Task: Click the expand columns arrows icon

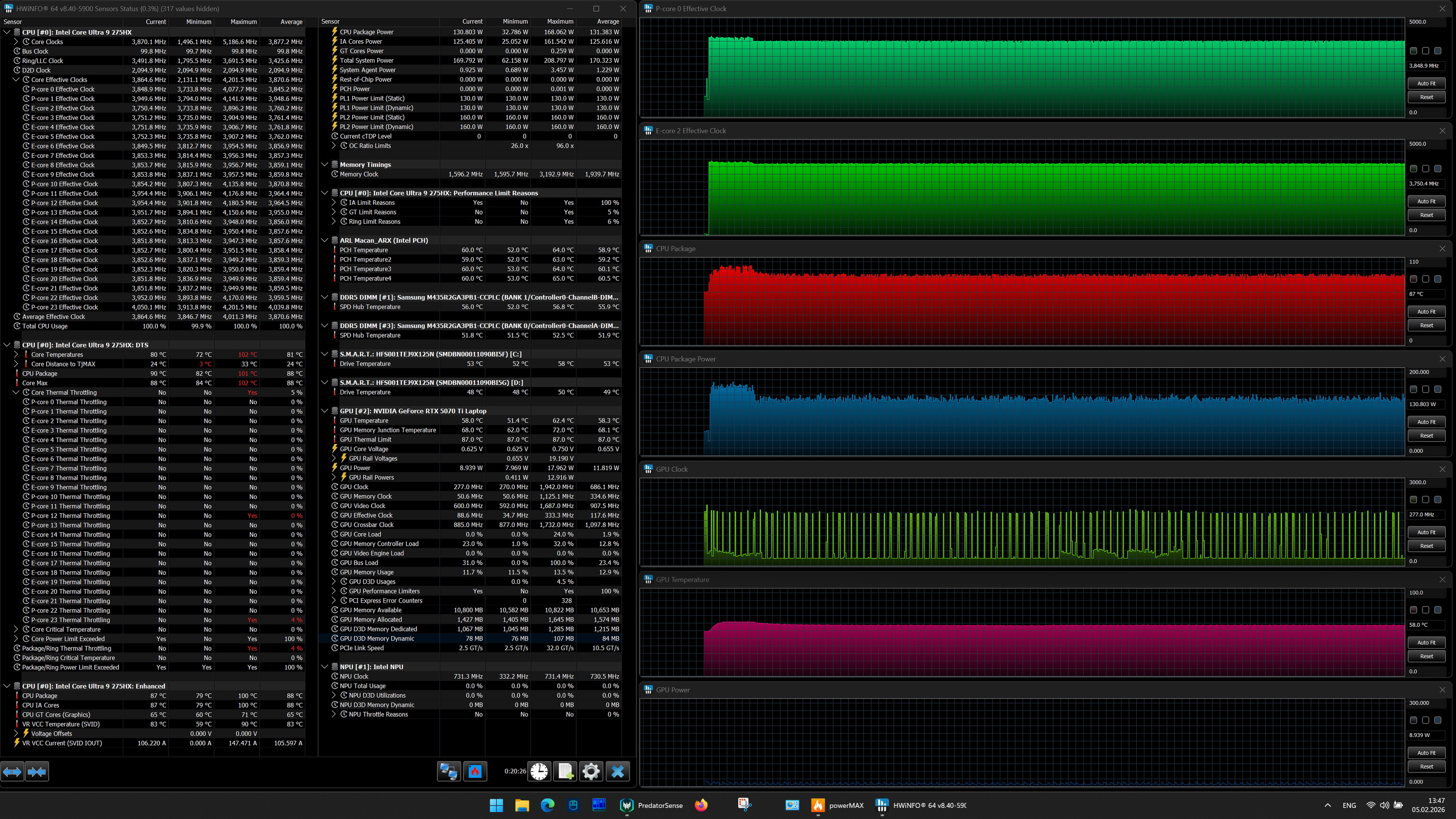Action: click(x=13, y=771)
